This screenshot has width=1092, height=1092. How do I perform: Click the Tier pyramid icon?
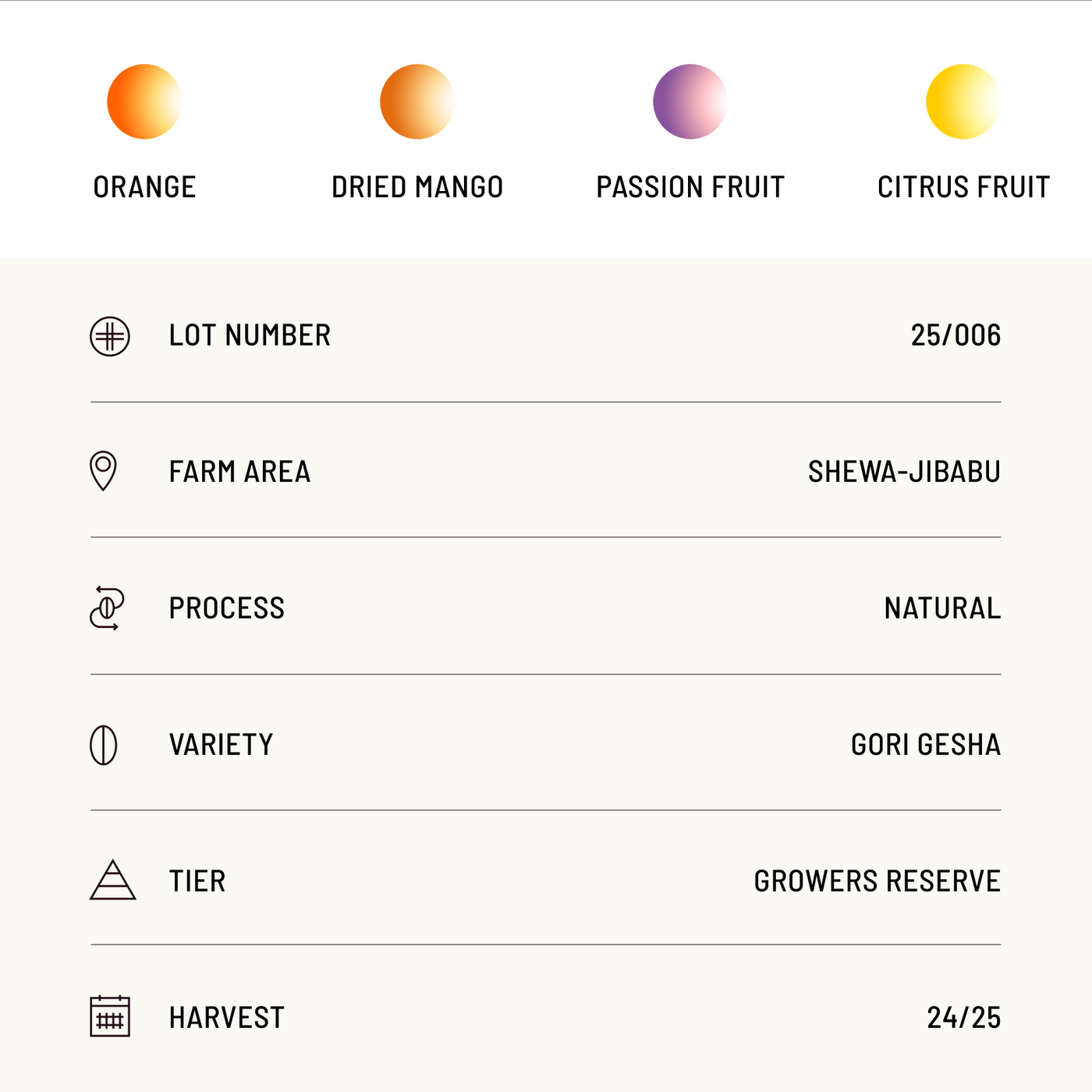[113, 880]
